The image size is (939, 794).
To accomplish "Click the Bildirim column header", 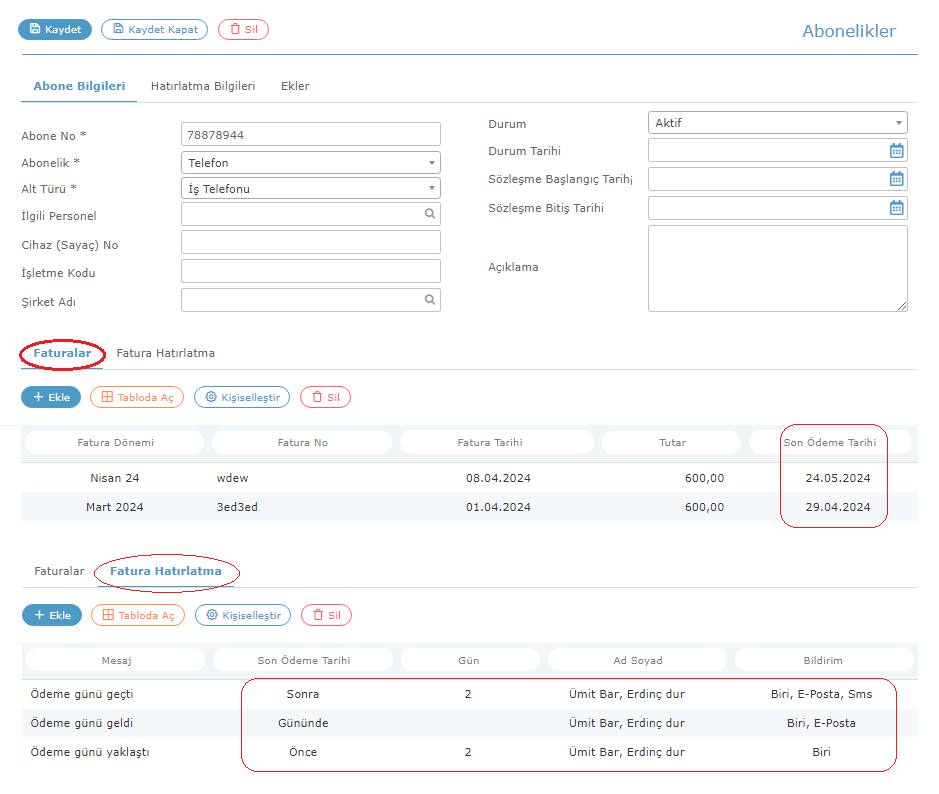I will pyautogui.click(x=823, y=660).
